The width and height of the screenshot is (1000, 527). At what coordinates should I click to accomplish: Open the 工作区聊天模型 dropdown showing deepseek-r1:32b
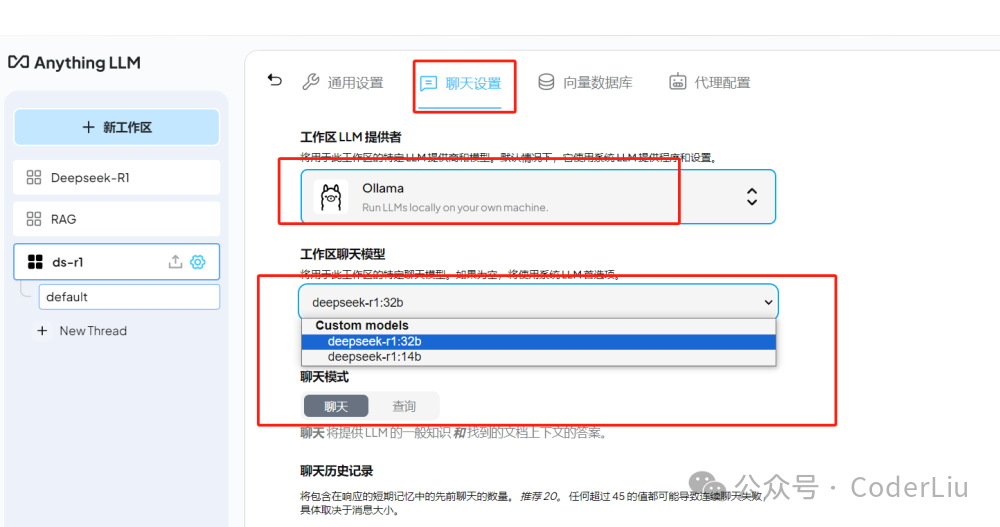(538, 302)
